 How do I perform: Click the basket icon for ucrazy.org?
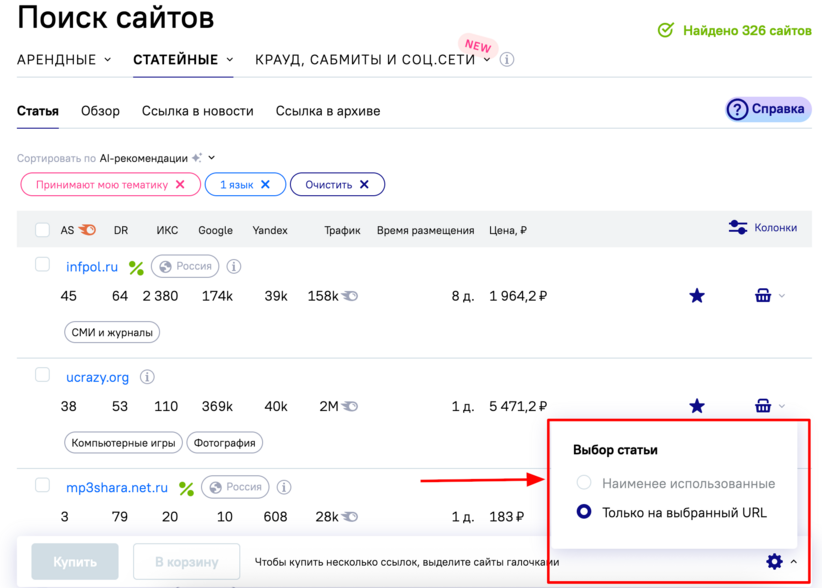tap(763, 406)
